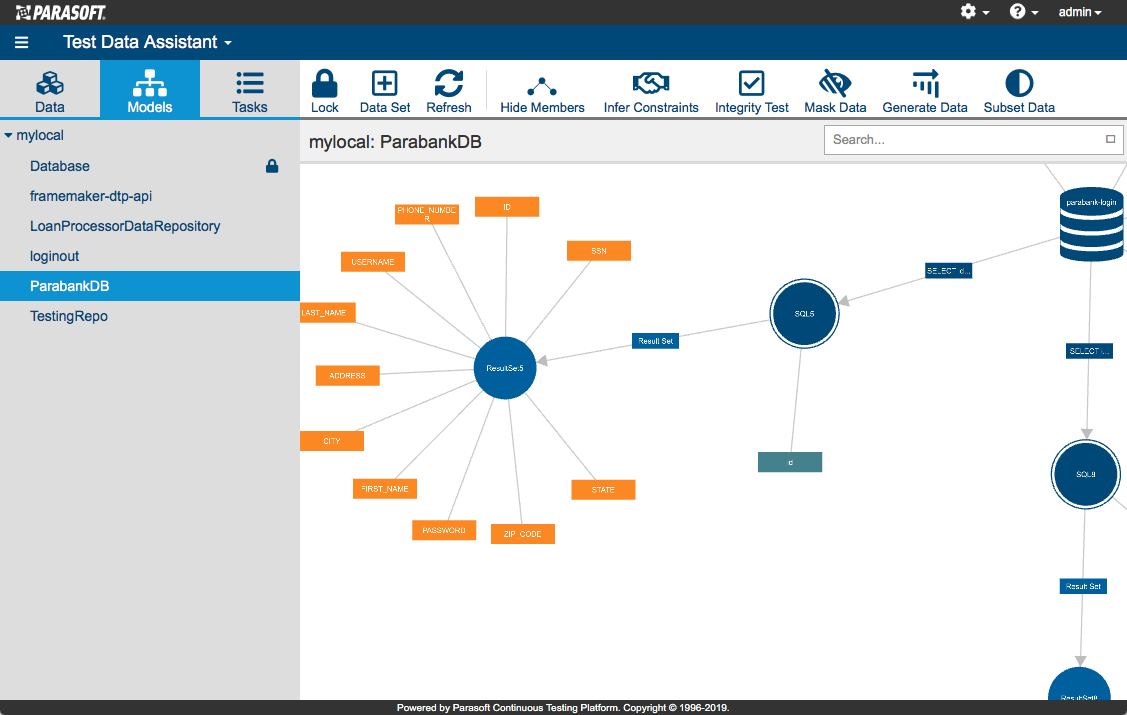
Task: Select the teal id parameter node
Action: coord(790,462)
